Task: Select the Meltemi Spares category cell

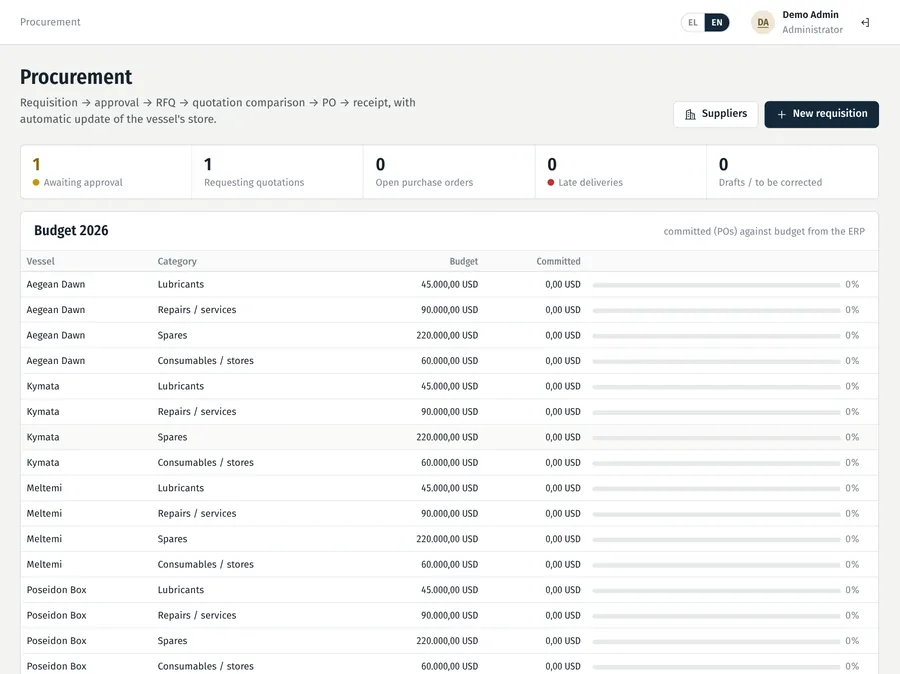Action: 172,539
